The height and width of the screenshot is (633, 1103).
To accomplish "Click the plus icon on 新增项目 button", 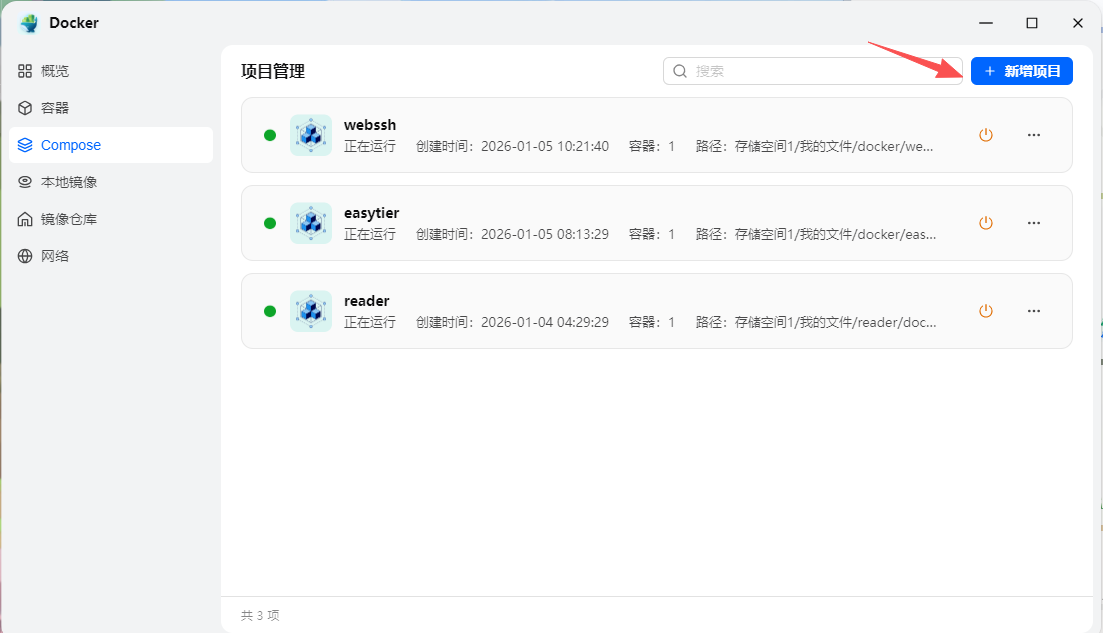I will pyautogui.click(x=990, y=71).
